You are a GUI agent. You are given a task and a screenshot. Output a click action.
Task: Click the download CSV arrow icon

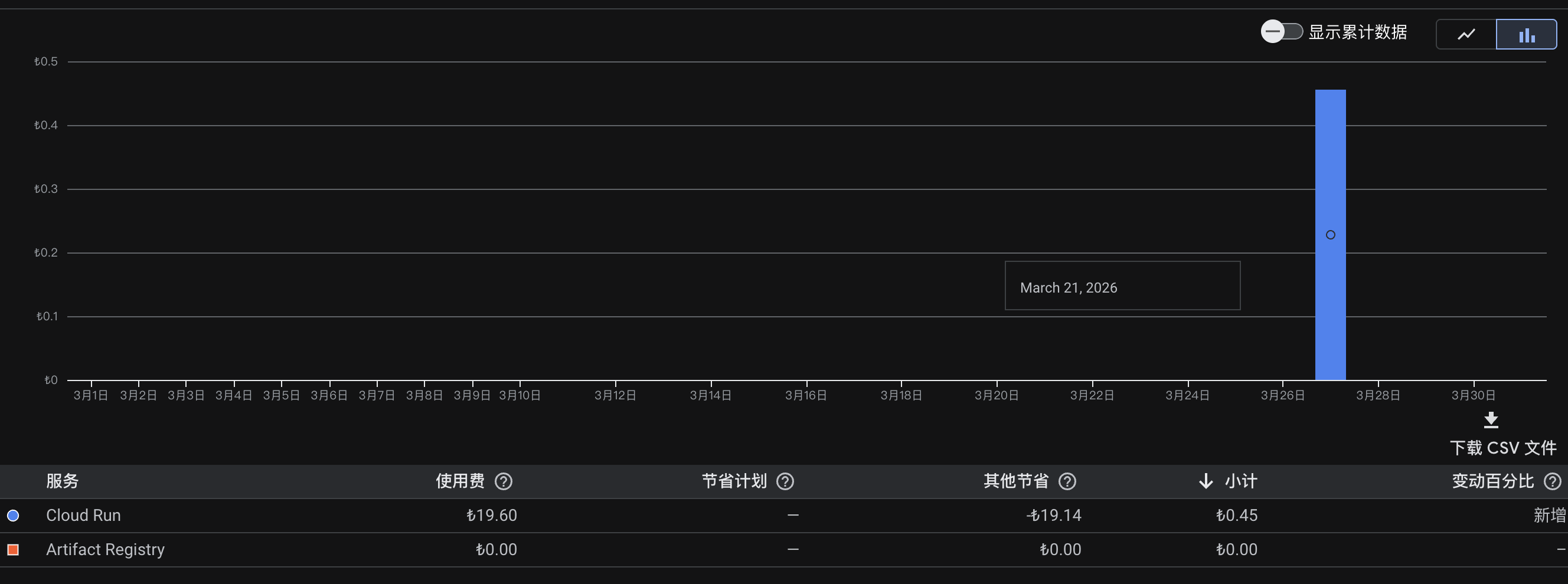click(x=1491, y=420)
